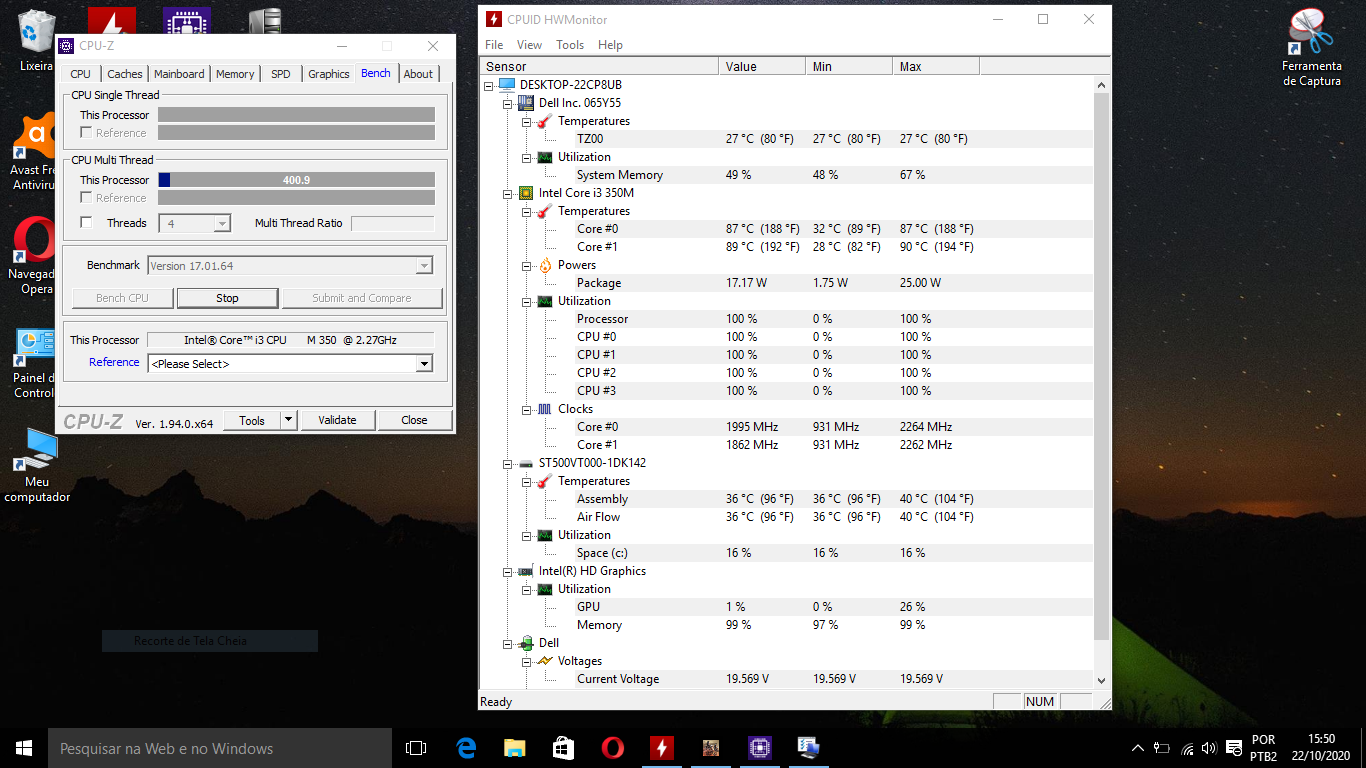
Task: Collapse the Intel Core i3 350M node
Action: (508, 193)
